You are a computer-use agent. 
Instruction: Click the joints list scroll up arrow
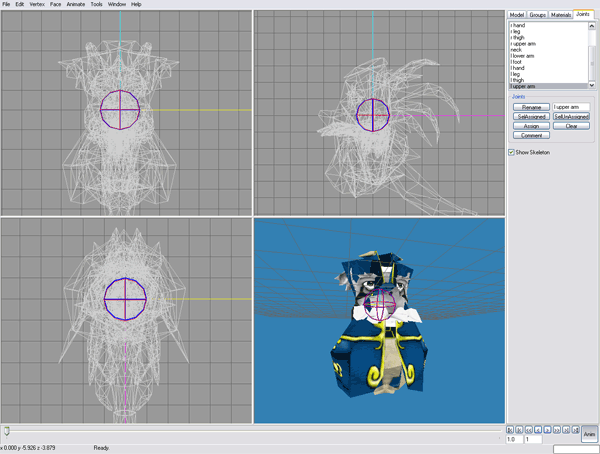pos(592,26)
